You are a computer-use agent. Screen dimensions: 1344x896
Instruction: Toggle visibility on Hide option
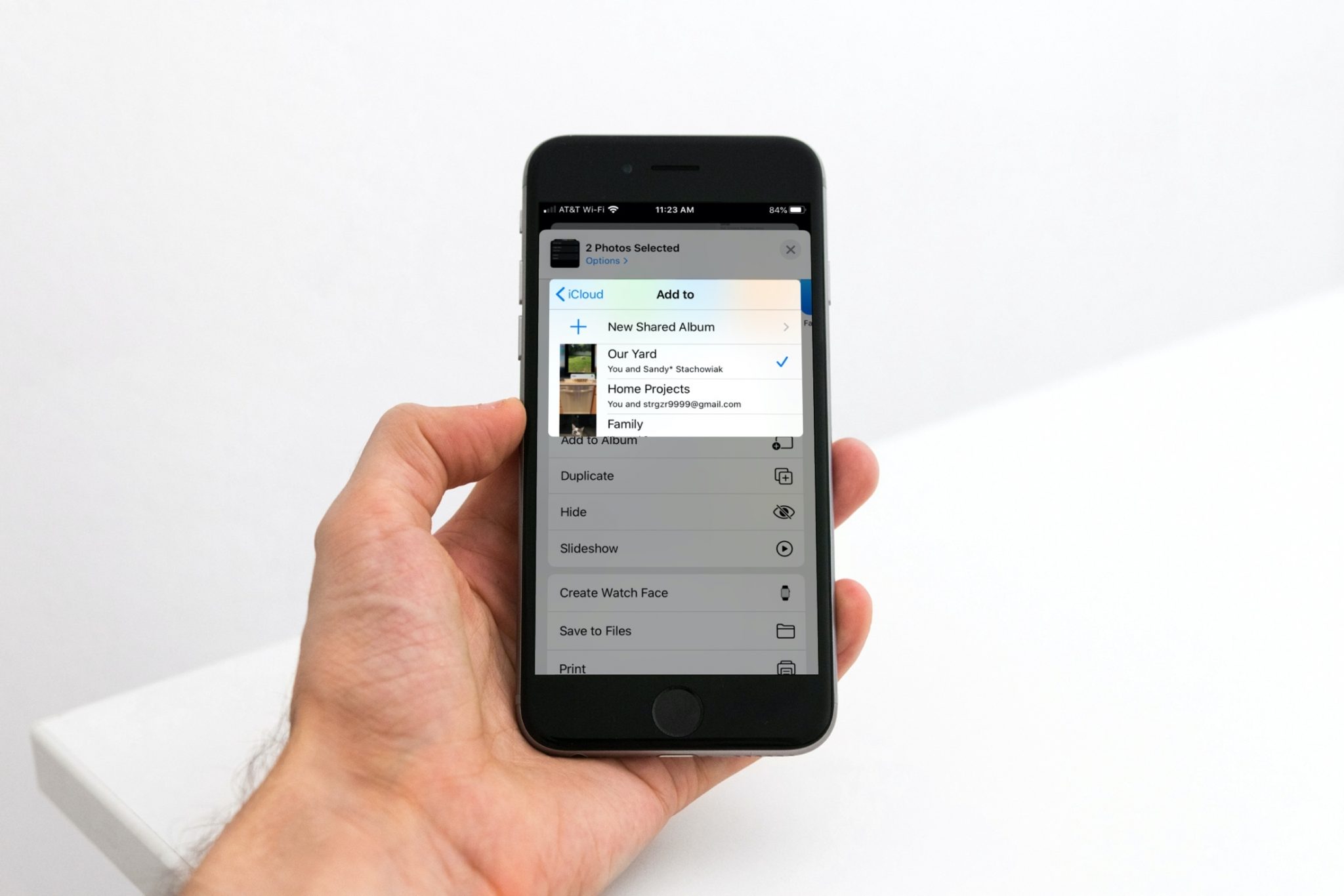[783, 511]
